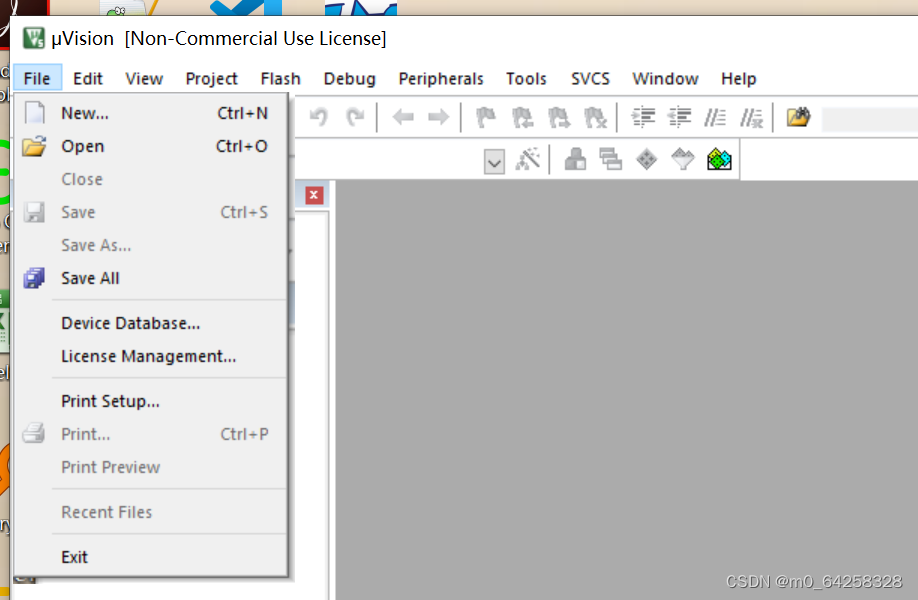918x600 pixels.
Task: Select Save All menu entry
Action: coord(151,279)
